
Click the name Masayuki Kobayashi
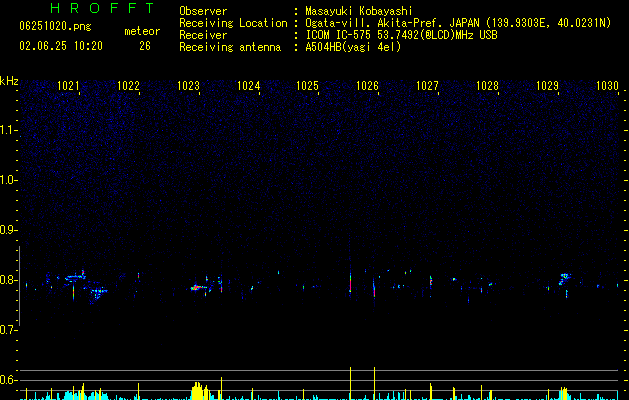(x=358, y=11)
